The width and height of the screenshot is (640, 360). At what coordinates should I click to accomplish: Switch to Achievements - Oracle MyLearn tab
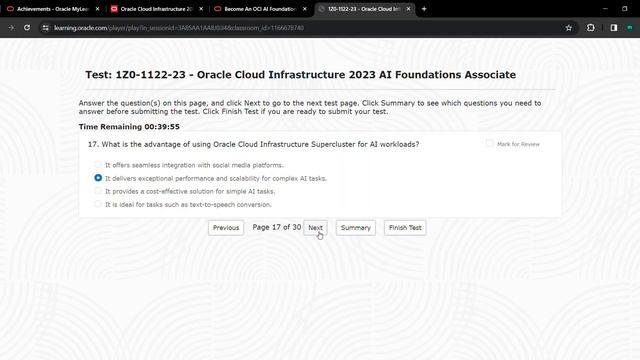point(53,9)
